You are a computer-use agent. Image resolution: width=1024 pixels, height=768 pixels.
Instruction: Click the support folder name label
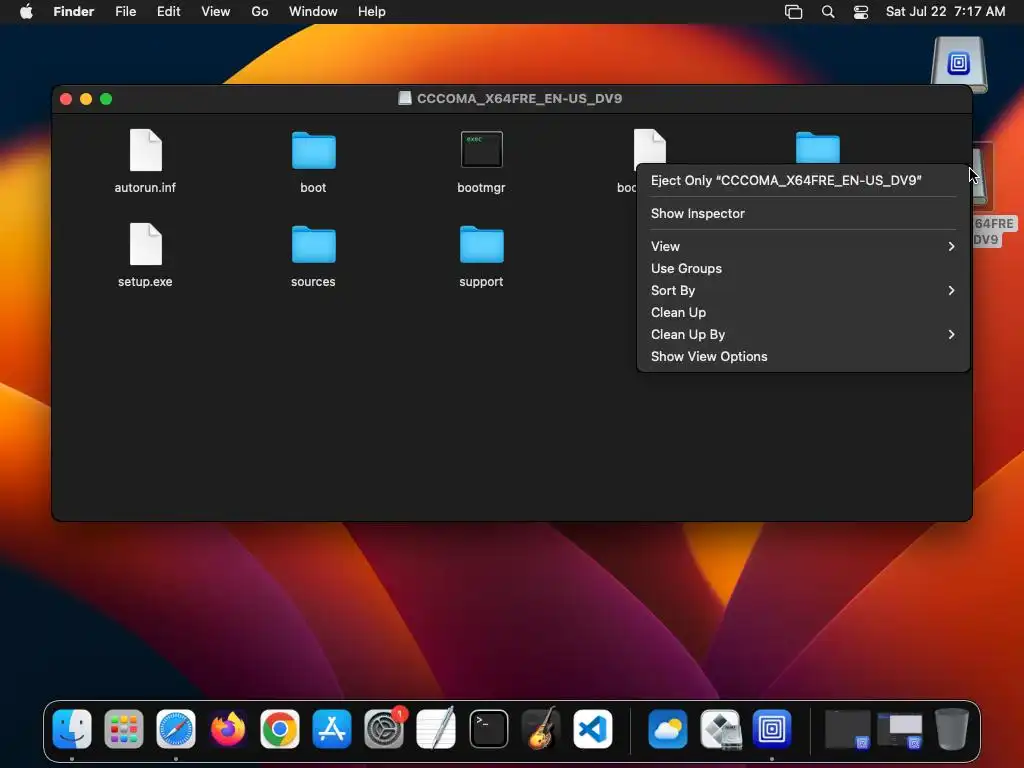[x=481, y=281]
